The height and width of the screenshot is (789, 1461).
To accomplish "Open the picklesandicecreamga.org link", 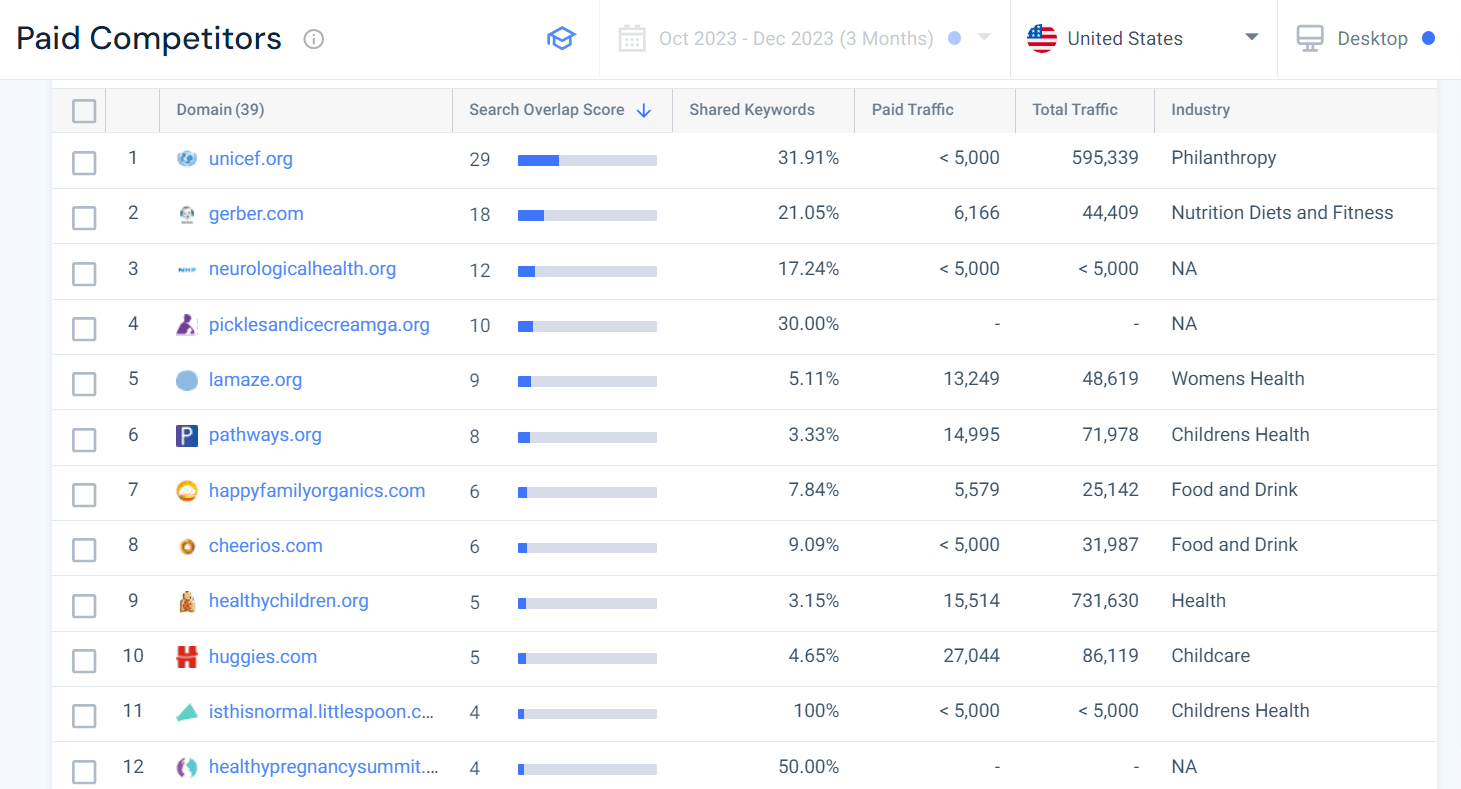I will 319,325.
